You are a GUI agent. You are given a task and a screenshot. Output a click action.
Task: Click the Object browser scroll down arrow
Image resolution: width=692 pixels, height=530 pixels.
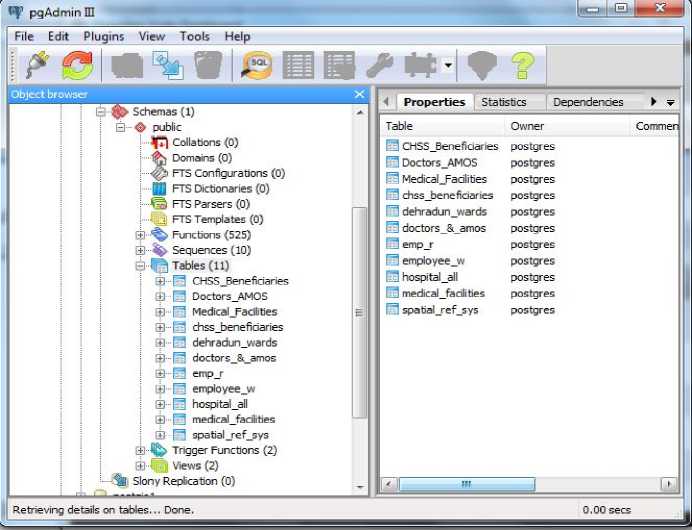pyautogui.click(x=360, y=487)
